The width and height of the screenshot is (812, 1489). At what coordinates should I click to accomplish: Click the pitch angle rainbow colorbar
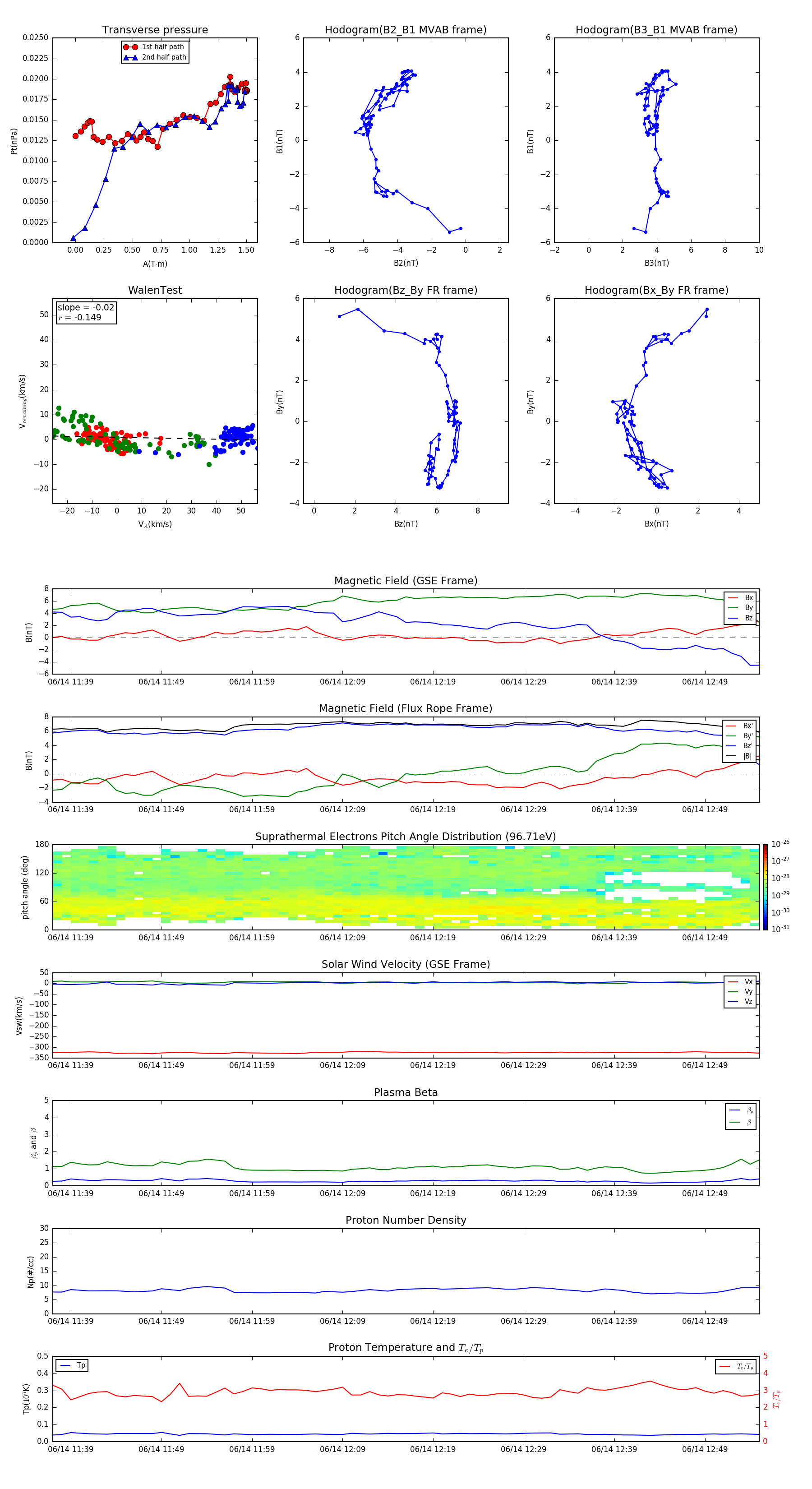(x=765, y=887)
